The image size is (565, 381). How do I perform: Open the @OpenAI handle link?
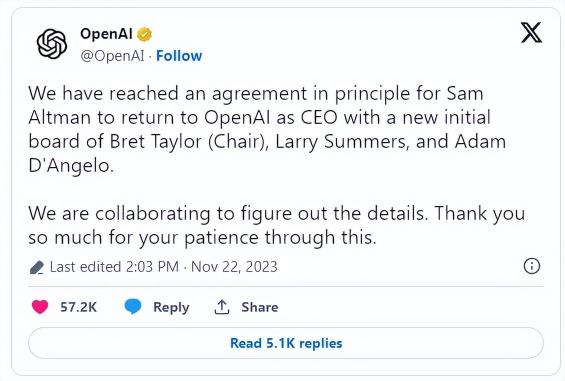[112, 56]
